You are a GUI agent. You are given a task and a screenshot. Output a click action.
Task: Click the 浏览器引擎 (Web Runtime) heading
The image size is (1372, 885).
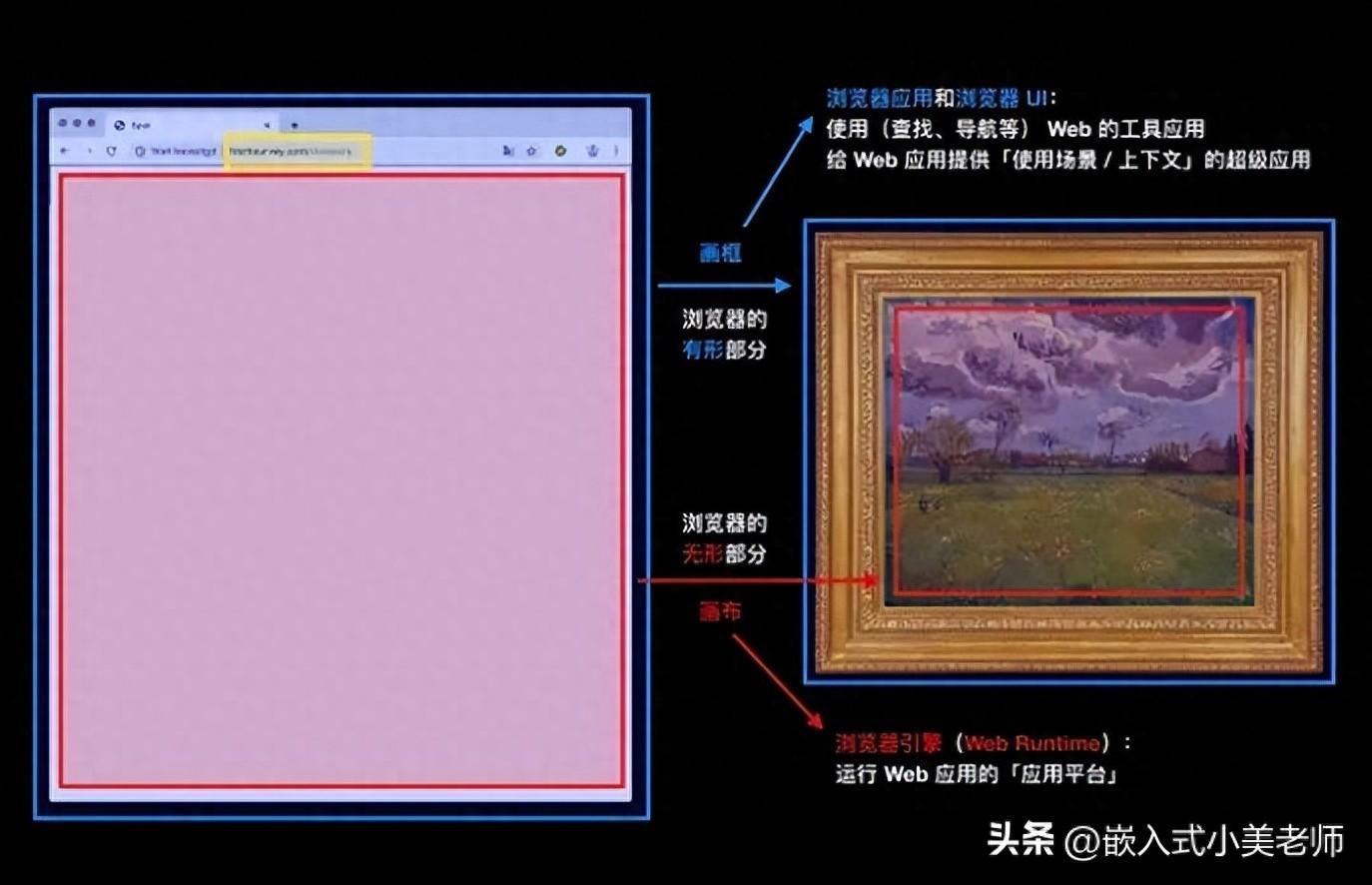(984, 743)
